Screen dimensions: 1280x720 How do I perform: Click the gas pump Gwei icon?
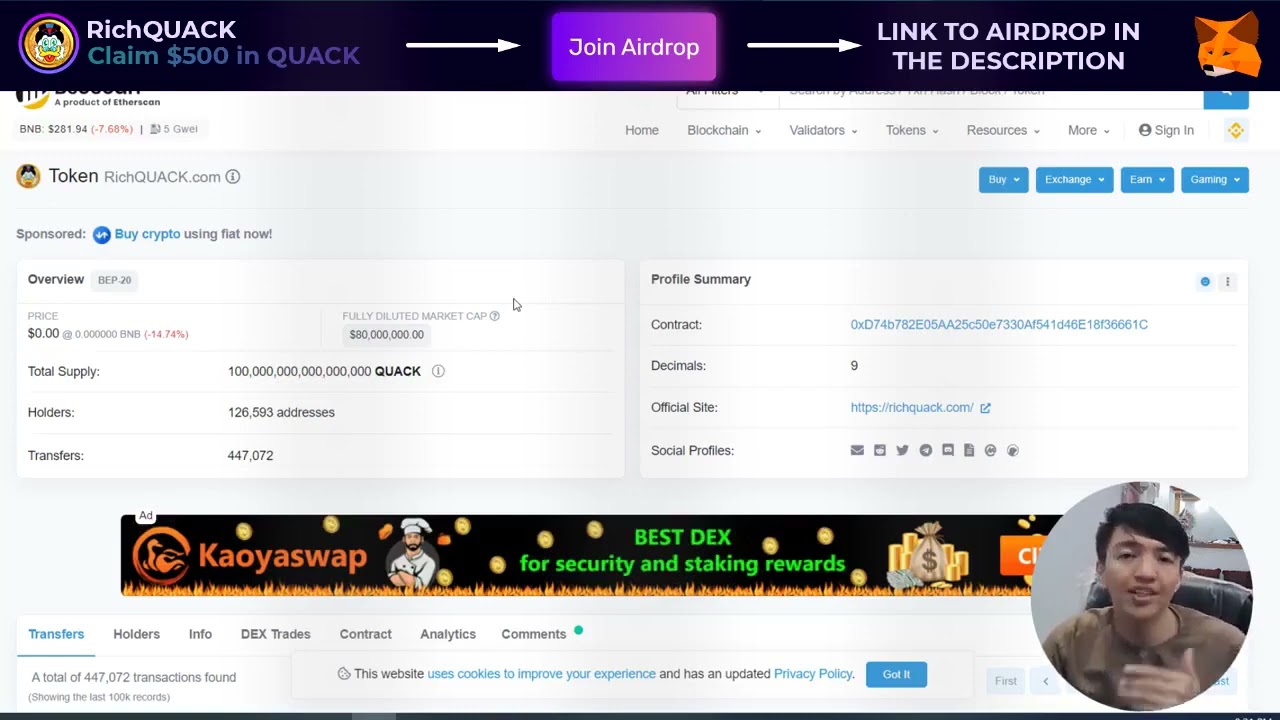(156, 129)
